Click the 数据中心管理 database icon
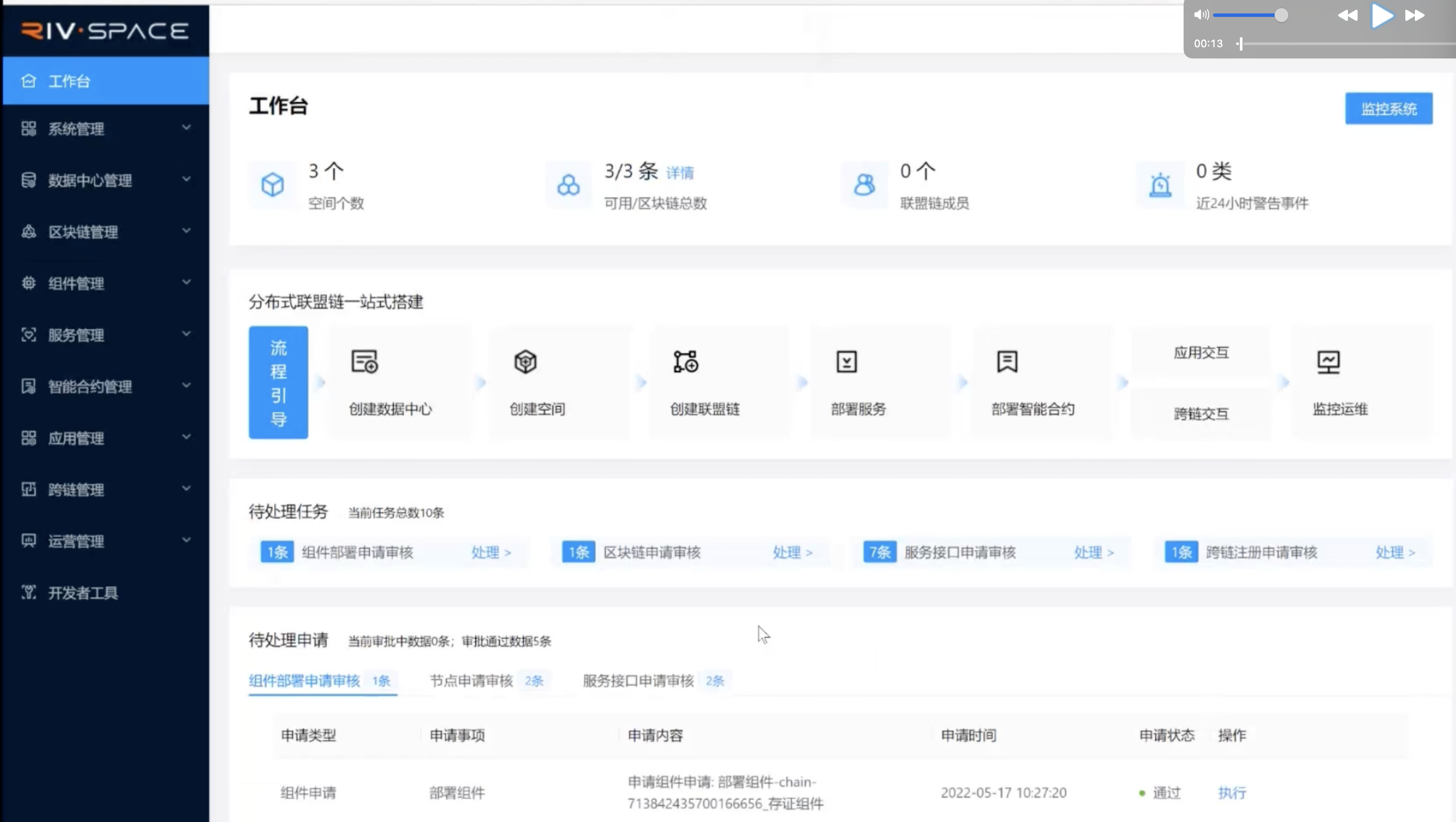Image resolution: width=1456 pixels, height=822 pixels. [29, 180]
